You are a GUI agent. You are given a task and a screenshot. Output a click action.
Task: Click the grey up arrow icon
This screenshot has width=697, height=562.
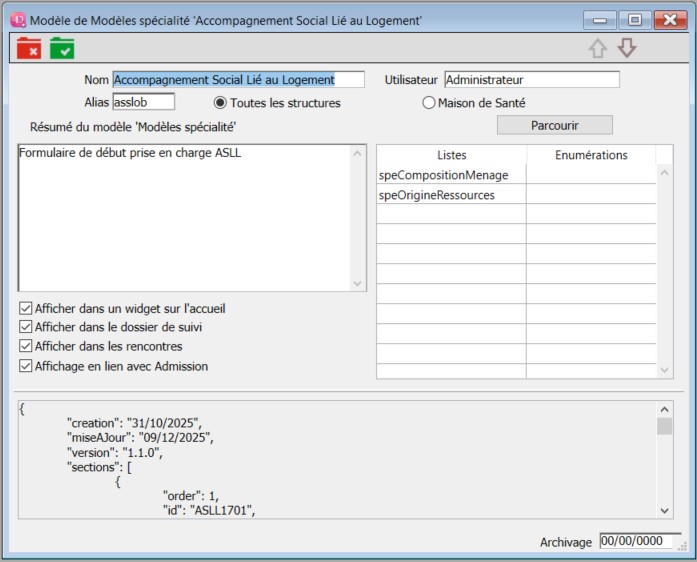597,48
